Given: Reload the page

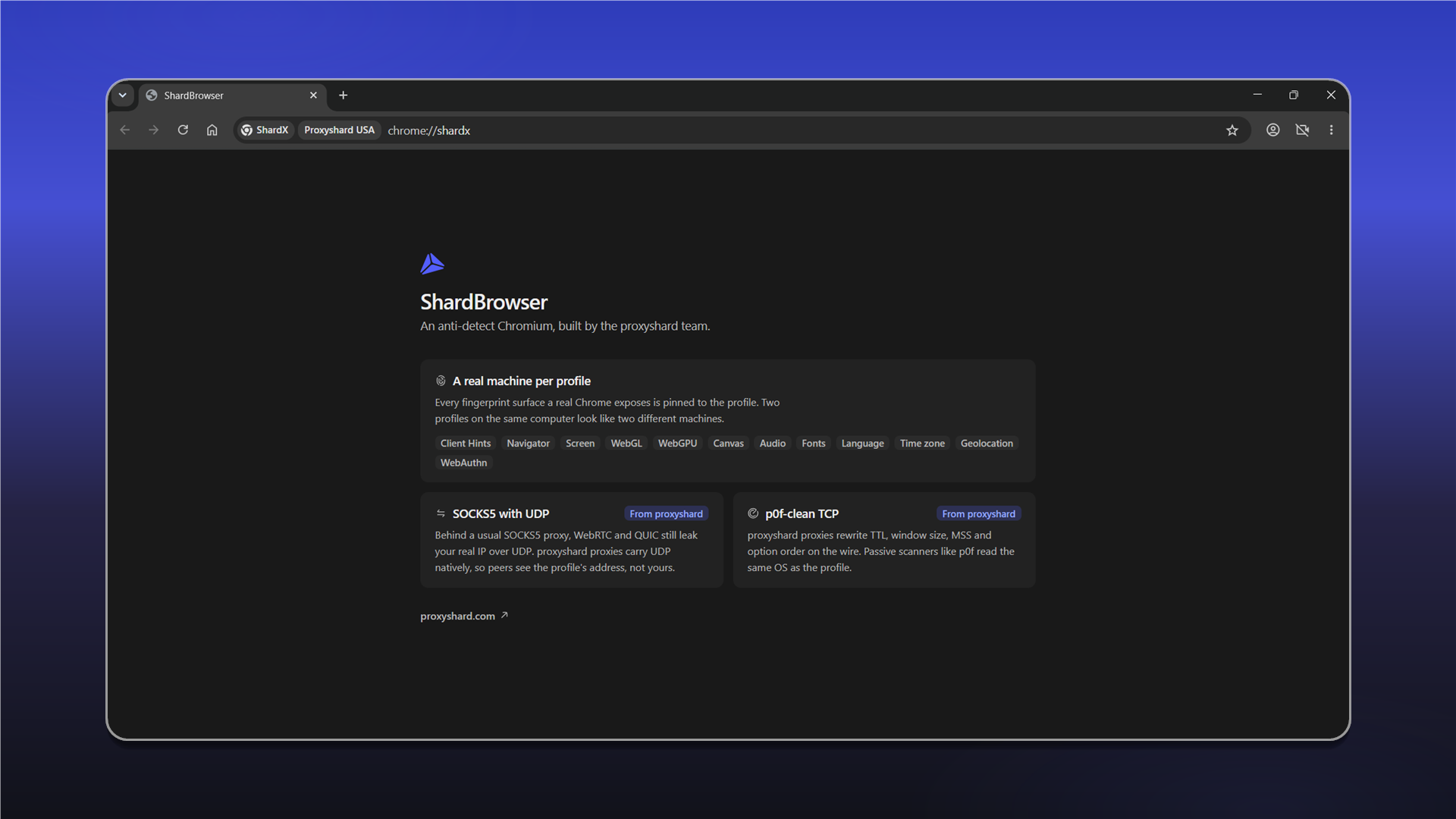Looking at the screenshot, I should [x=183, y=130].
